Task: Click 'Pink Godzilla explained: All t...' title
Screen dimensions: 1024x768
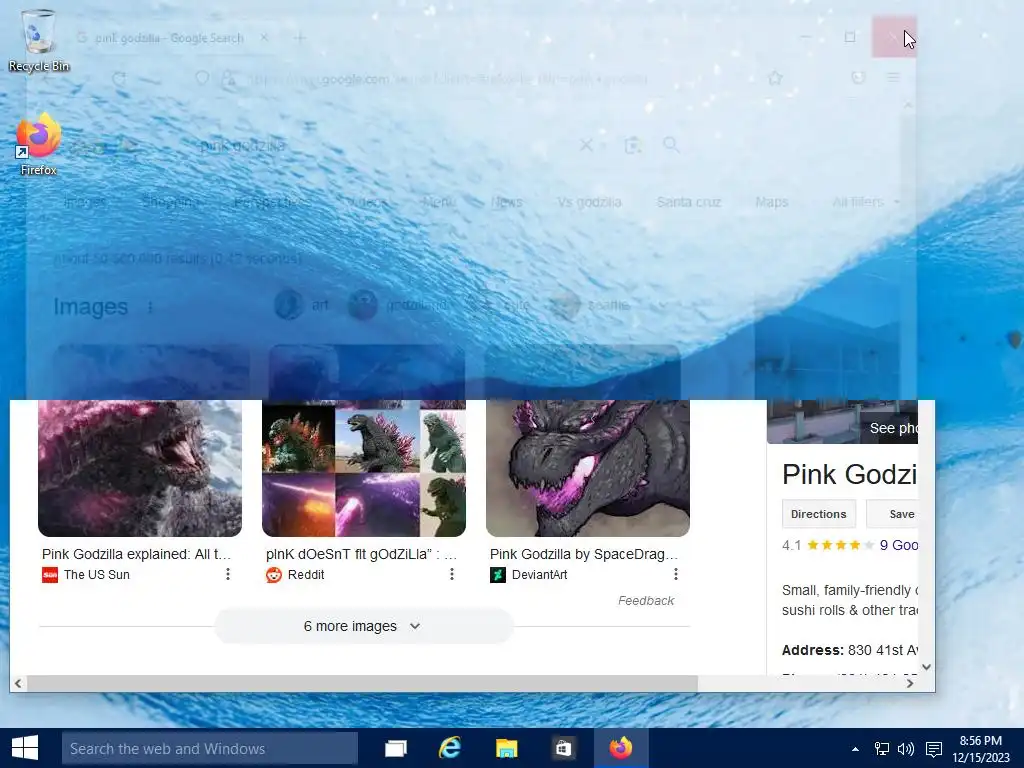Action: [136, 554]
